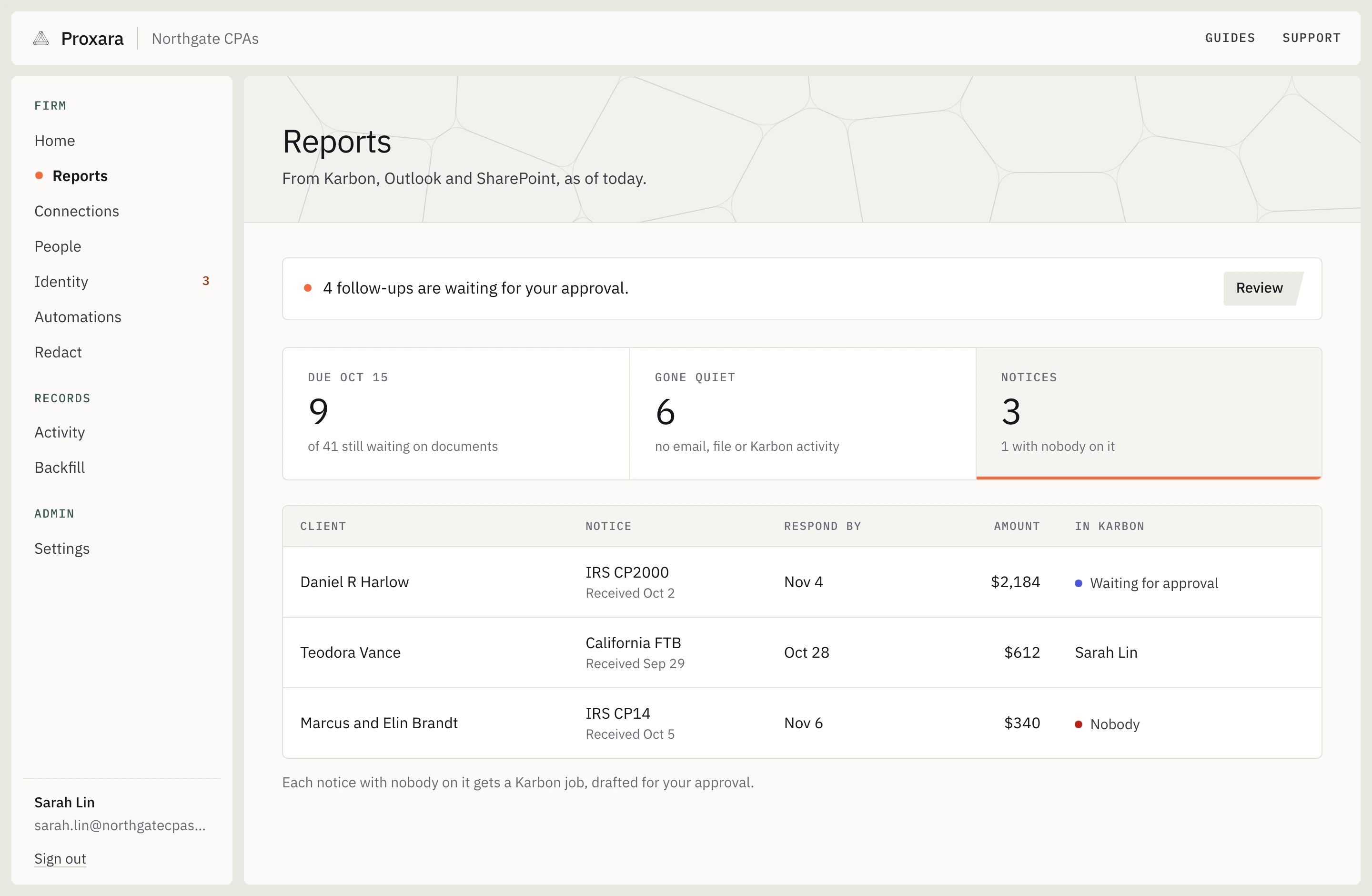
Task: Click the Proxara triangle logo icon
Action: pos(41,39)
